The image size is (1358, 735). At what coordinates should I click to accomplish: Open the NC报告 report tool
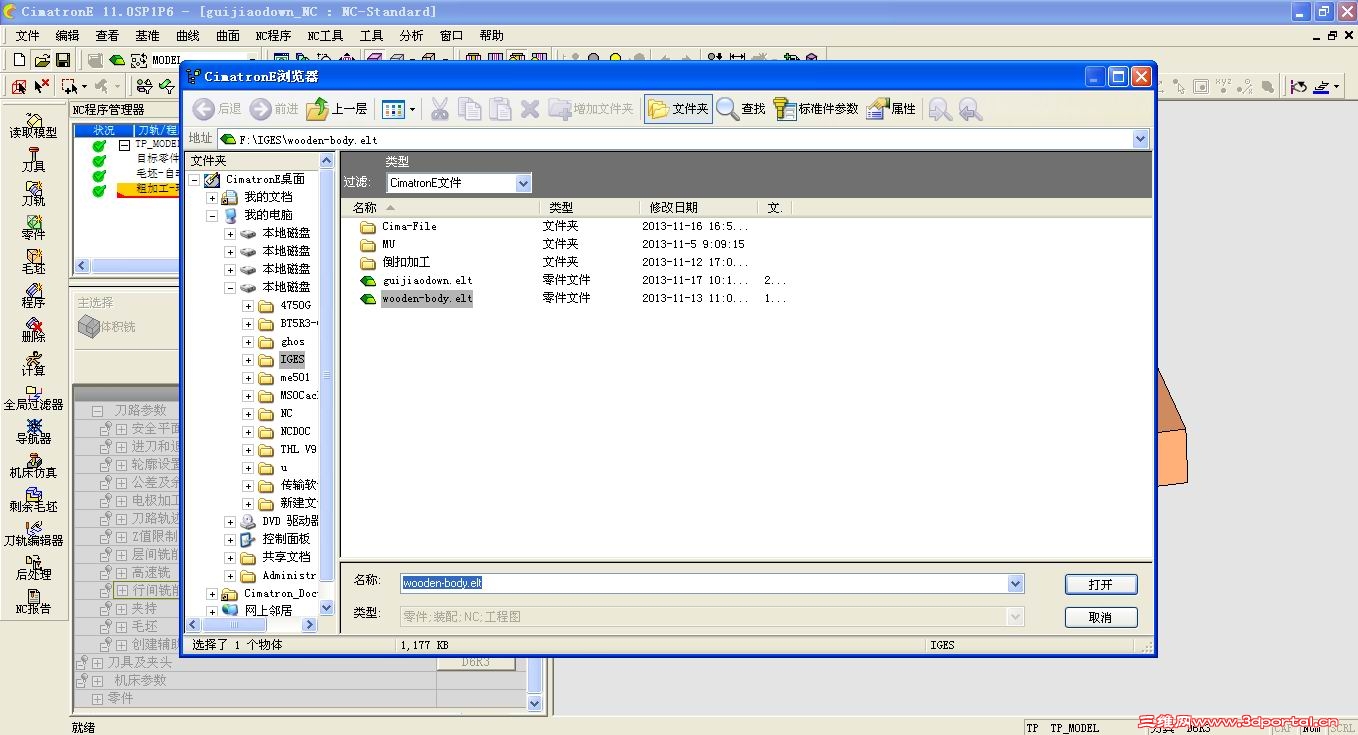click(x=33, y=601)
